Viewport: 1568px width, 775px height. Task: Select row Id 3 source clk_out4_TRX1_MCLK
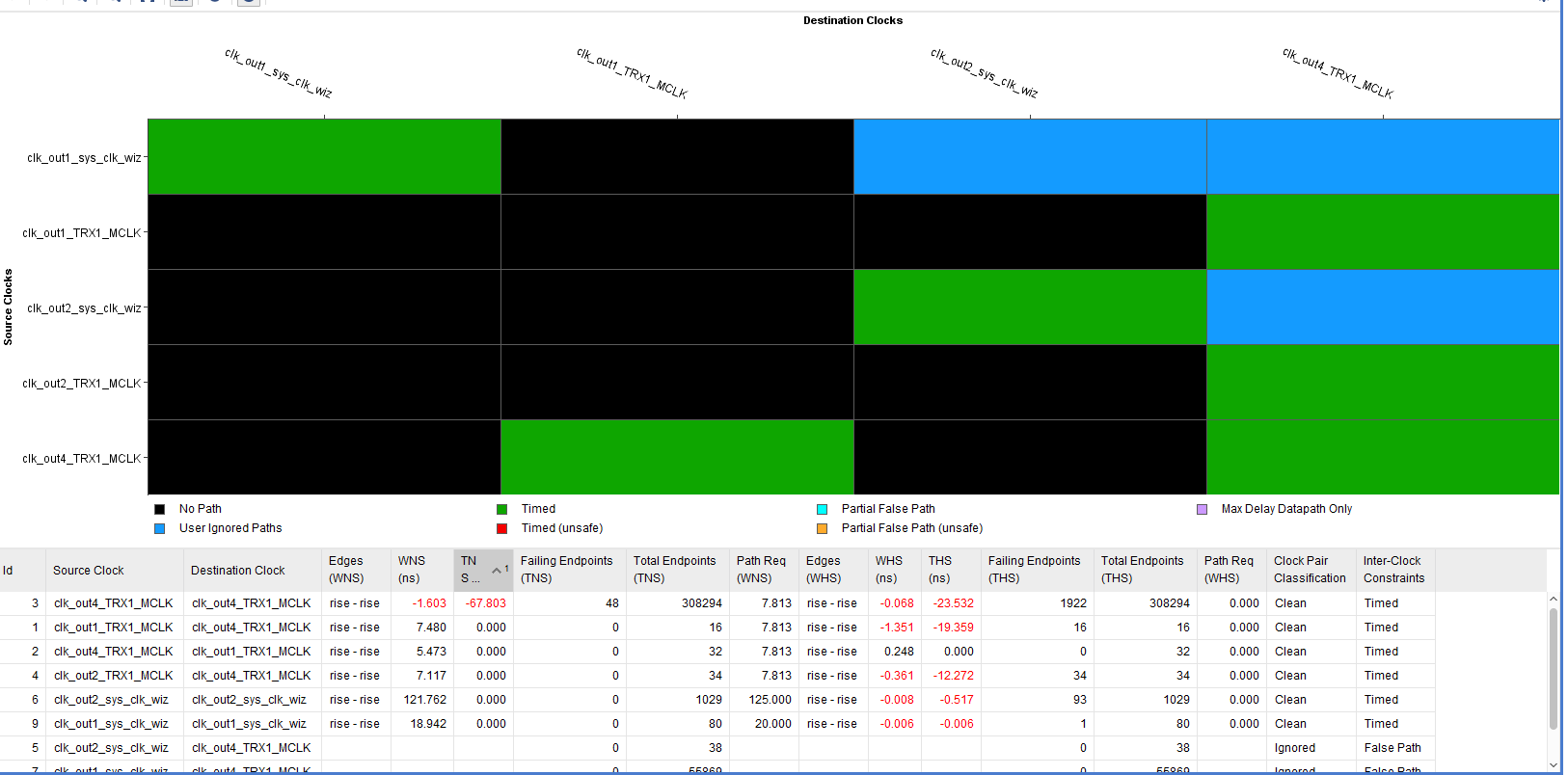pyautogui.click(x=114, y=603)
